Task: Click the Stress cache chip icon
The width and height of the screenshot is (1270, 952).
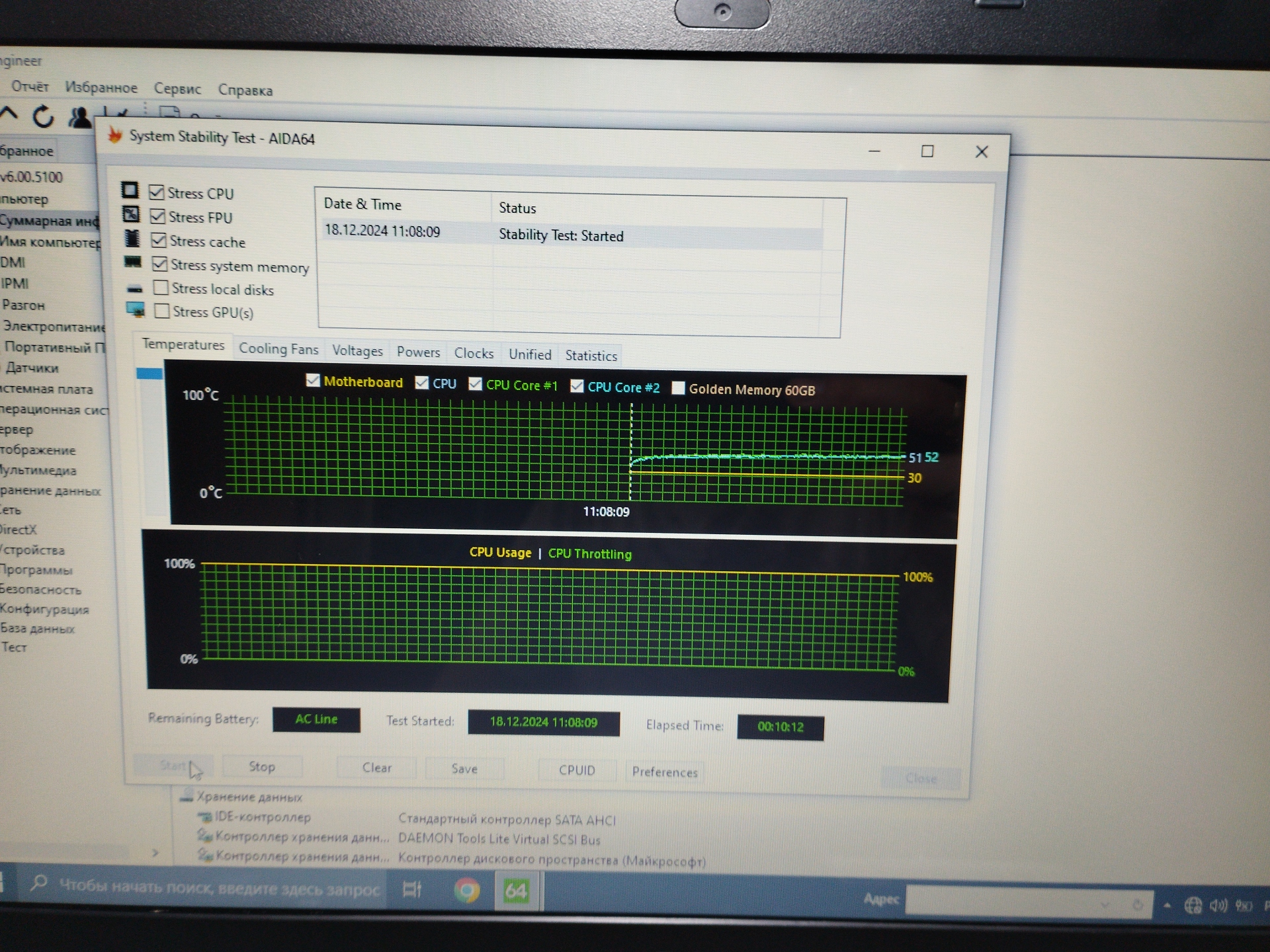Action: [132, 238]
